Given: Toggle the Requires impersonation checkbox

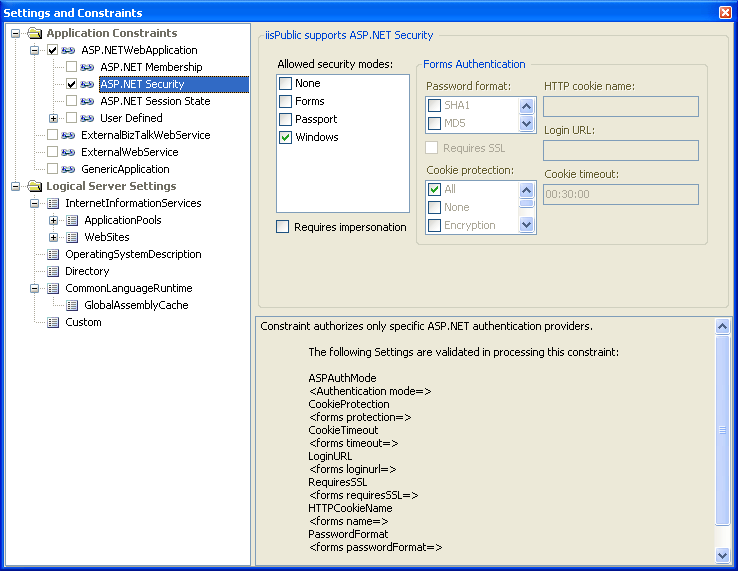Looking at the screenshot, I should pos(283,227).
